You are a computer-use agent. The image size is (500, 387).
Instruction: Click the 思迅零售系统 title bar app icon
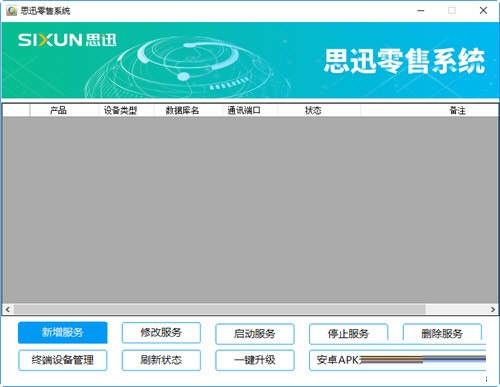click(12, 11)
